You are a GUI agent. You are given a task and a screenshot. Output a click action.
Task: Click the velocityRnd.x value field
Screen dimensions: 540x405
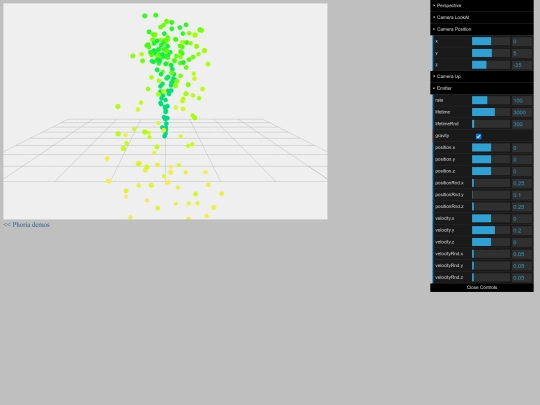[522, 254]
